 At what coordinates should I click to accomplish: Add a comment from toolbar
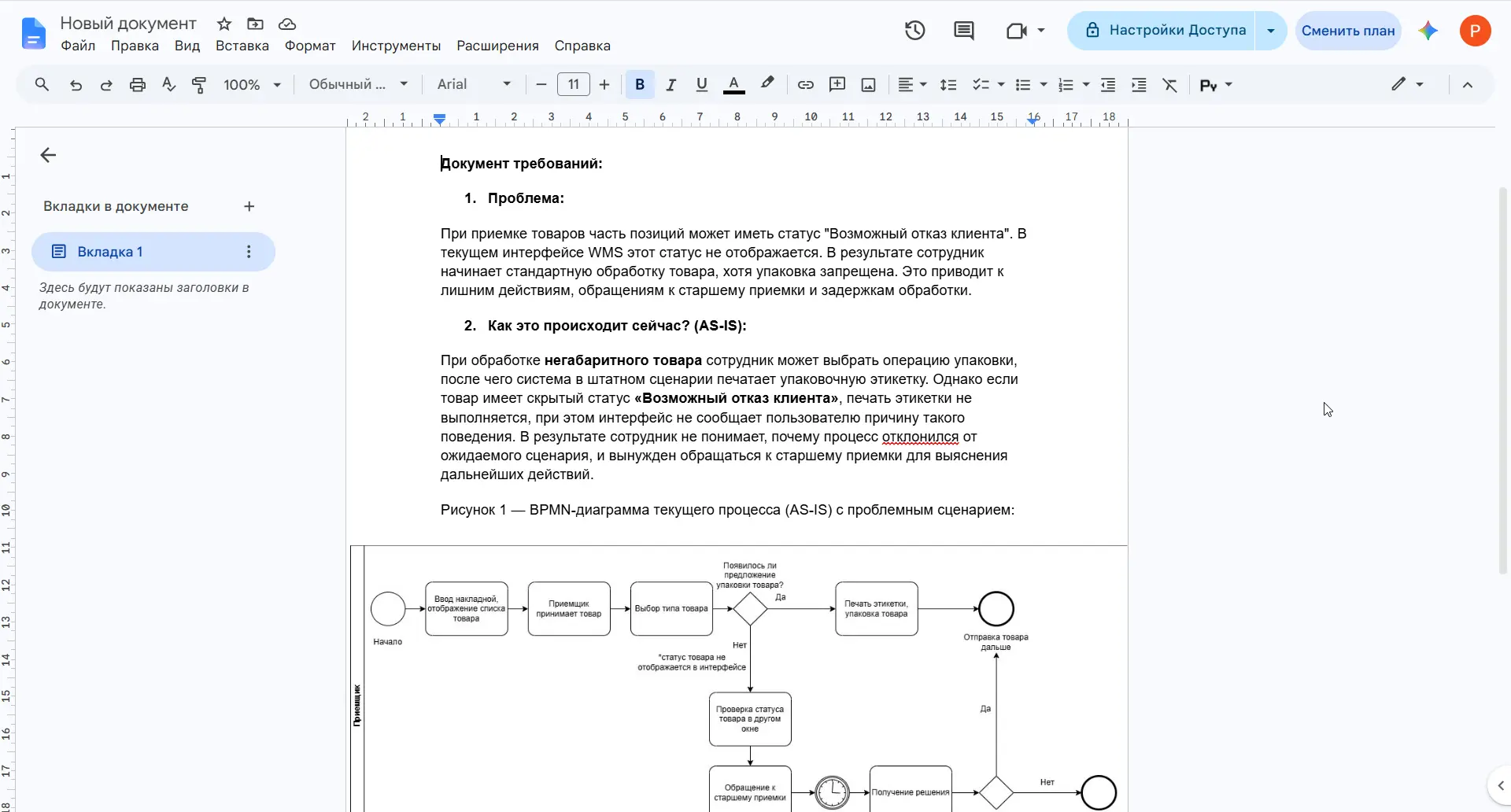[x=837, y=84]
